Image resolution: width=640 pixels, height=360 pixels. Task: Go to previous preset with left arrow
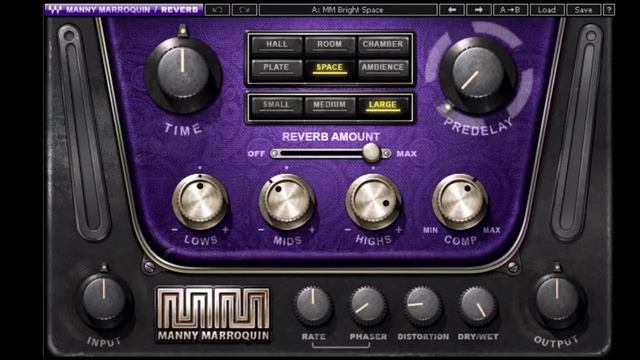click(451, 10)
